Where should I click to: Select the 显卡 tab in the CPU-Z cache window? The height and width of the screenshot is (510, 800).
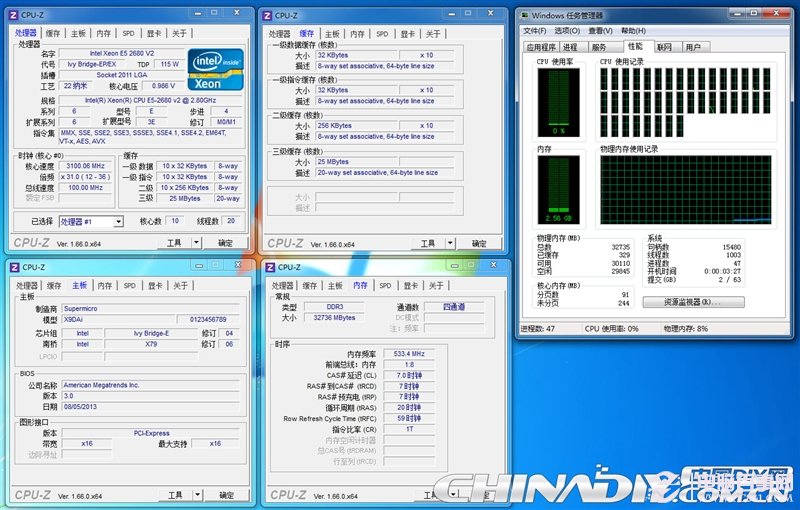click(407, 34)
